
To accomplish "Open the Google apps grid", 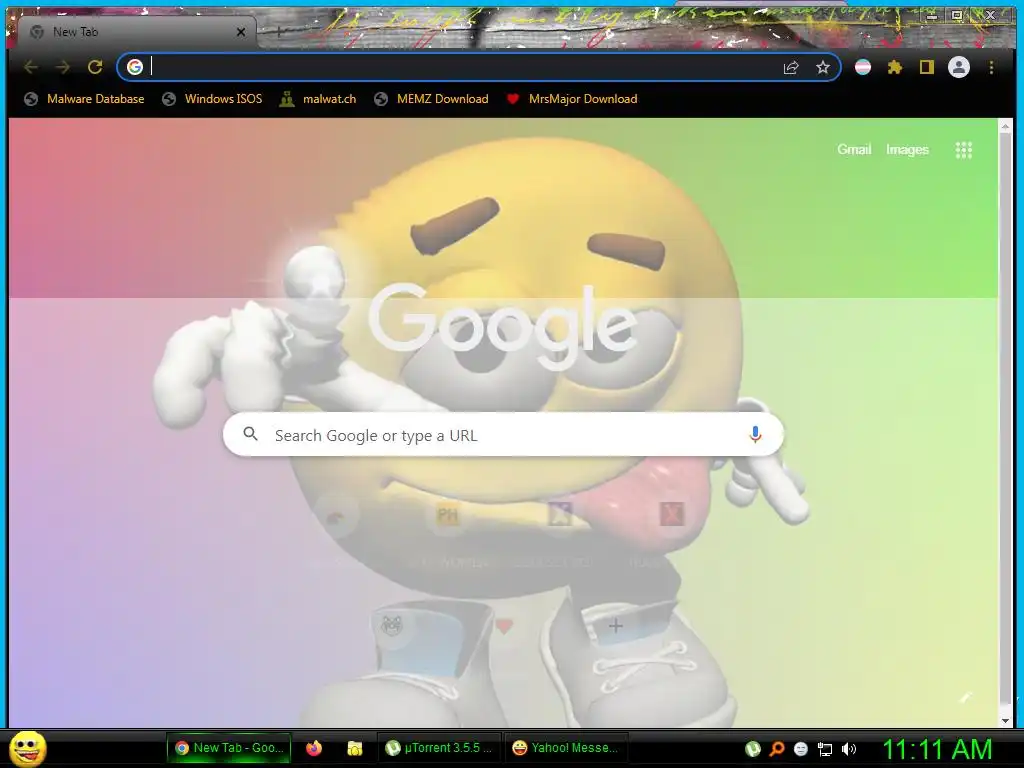I will 964,150.
